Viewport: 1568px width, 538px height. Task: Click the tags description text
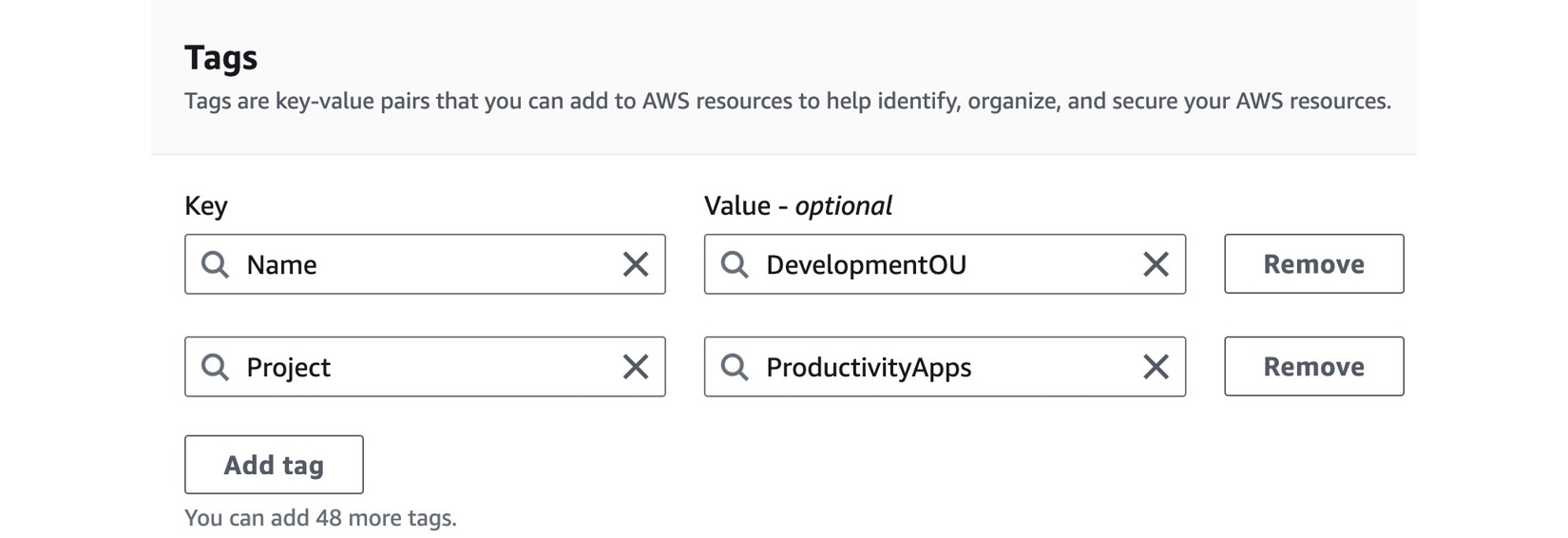788,102
